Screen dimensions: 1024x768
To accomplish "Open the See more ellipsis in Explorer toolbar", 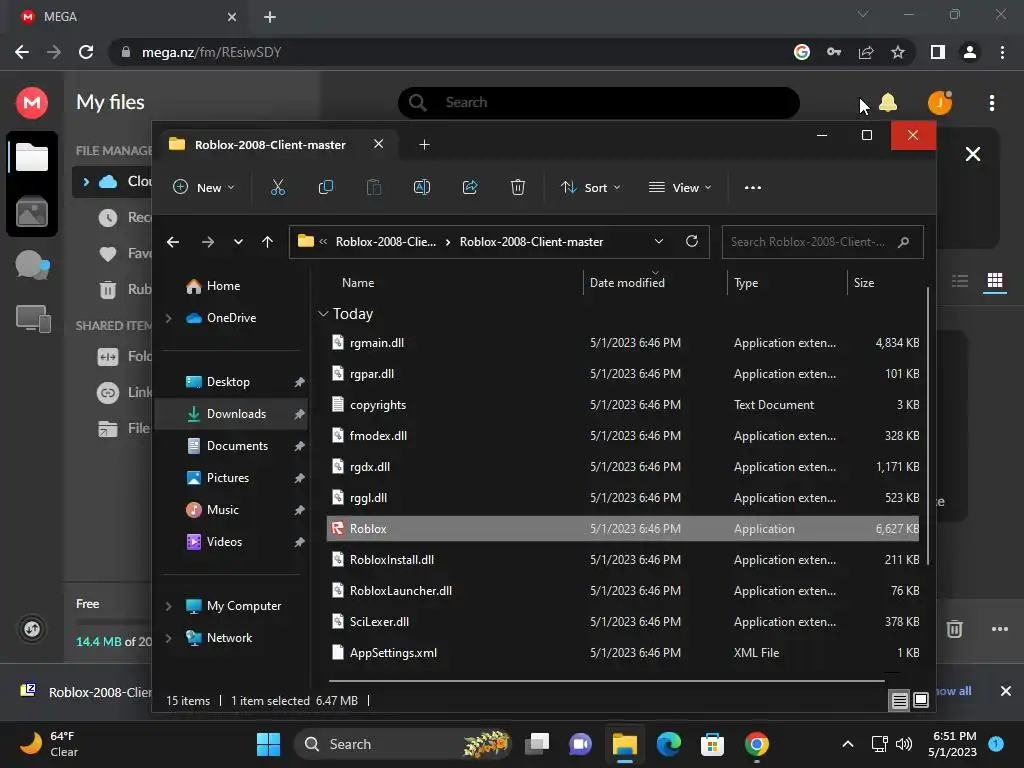I will click(752, 187).
